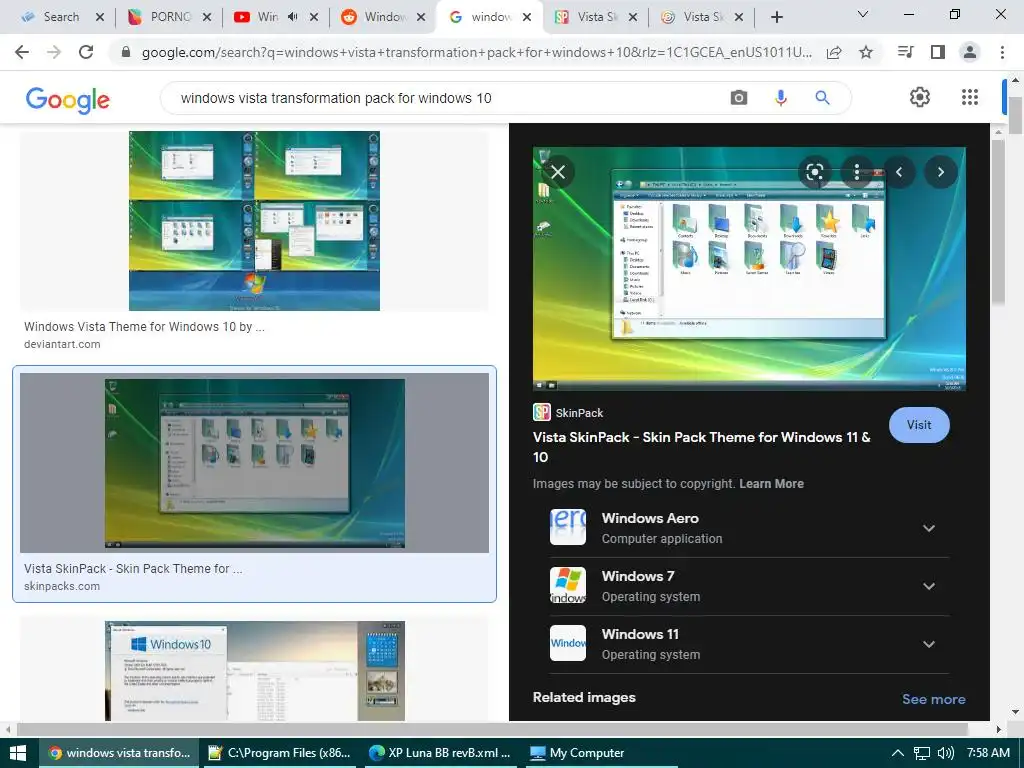
Task: Expand the Windows 11 entry
Action: [x=929, y=644]
